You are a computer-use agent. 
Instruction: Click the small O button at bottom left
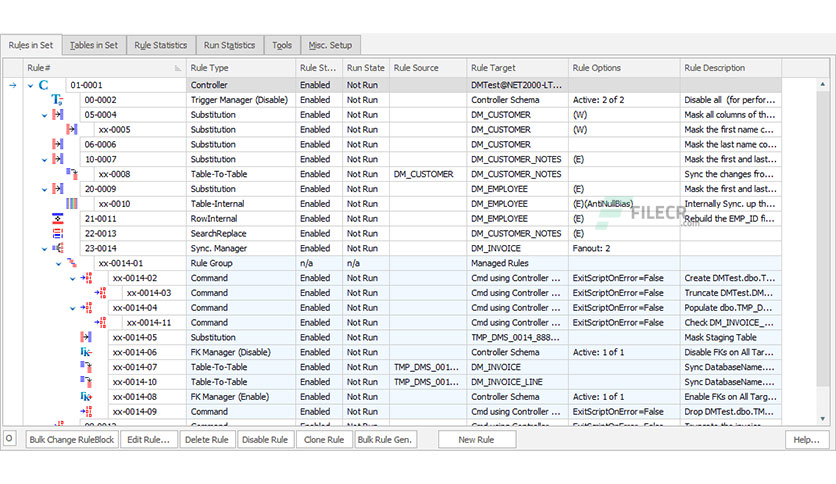click(x=9, y=439)
